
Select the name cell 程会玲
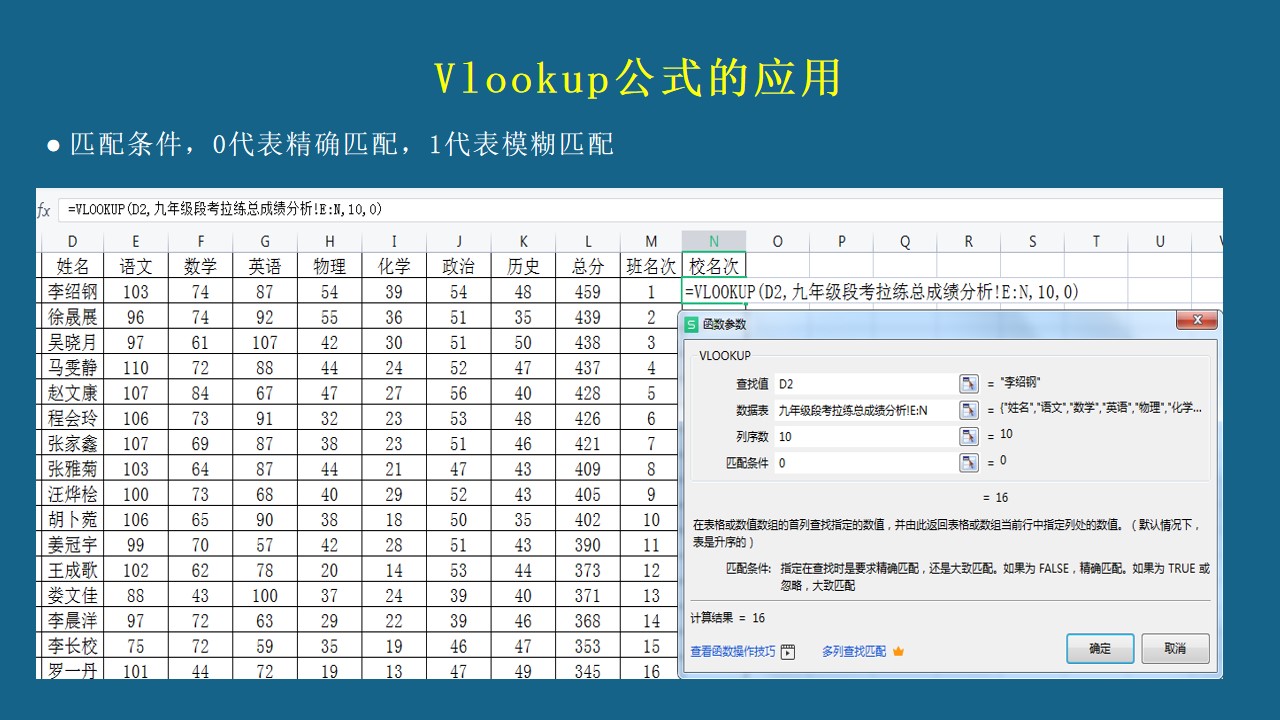pyautogui.click(x=72, y=418)
